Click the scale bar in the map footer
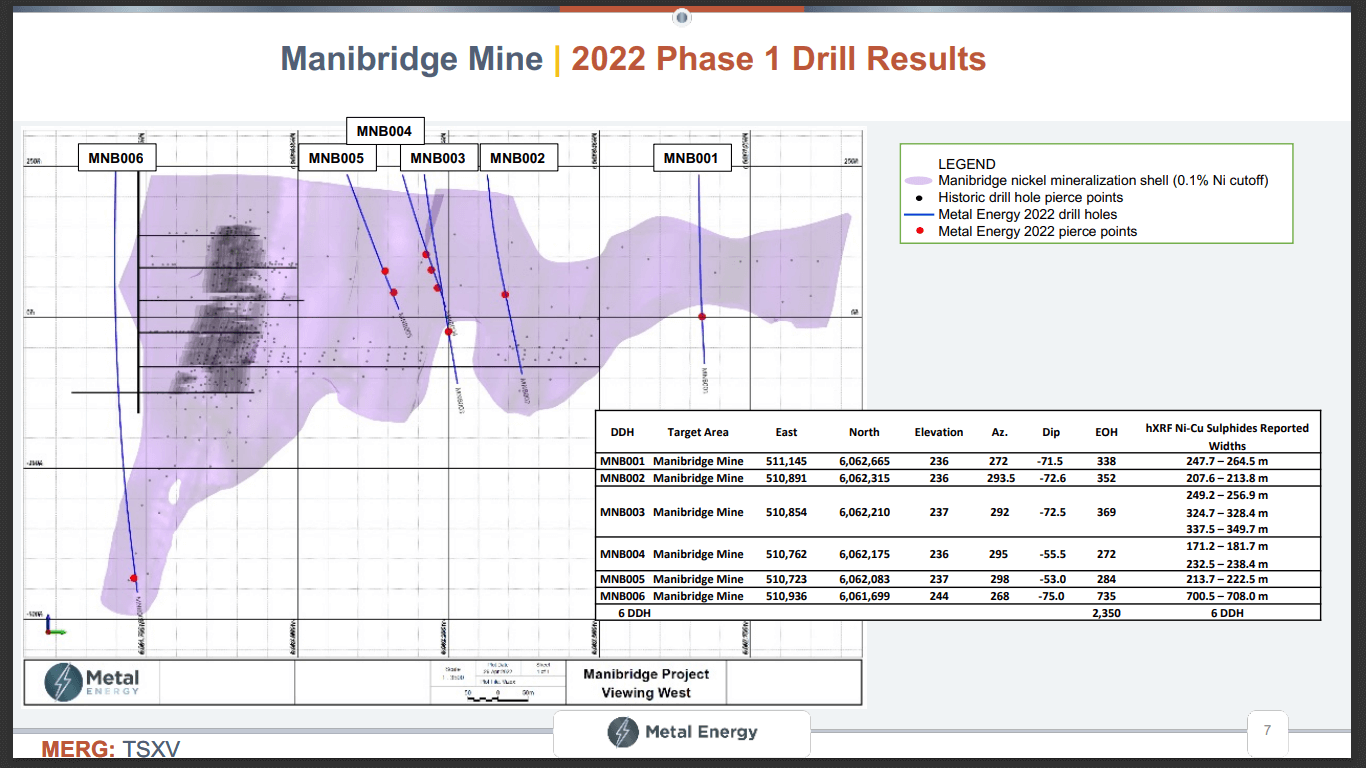Viewport: 1366px width, 768px height. coord(497,697)
